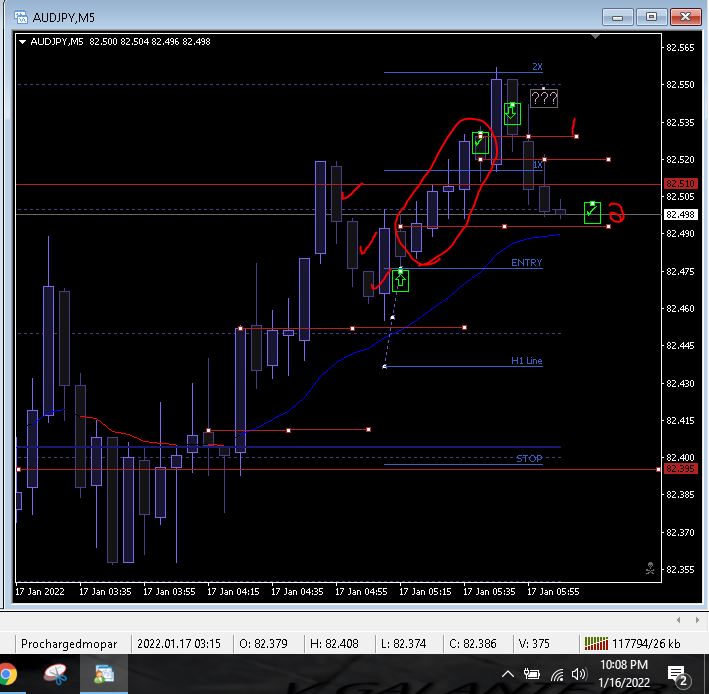Click the 17 Jan 04:15 time label
Image resolution: width=709 pixels, height=694 pixels.
(233, 592)
